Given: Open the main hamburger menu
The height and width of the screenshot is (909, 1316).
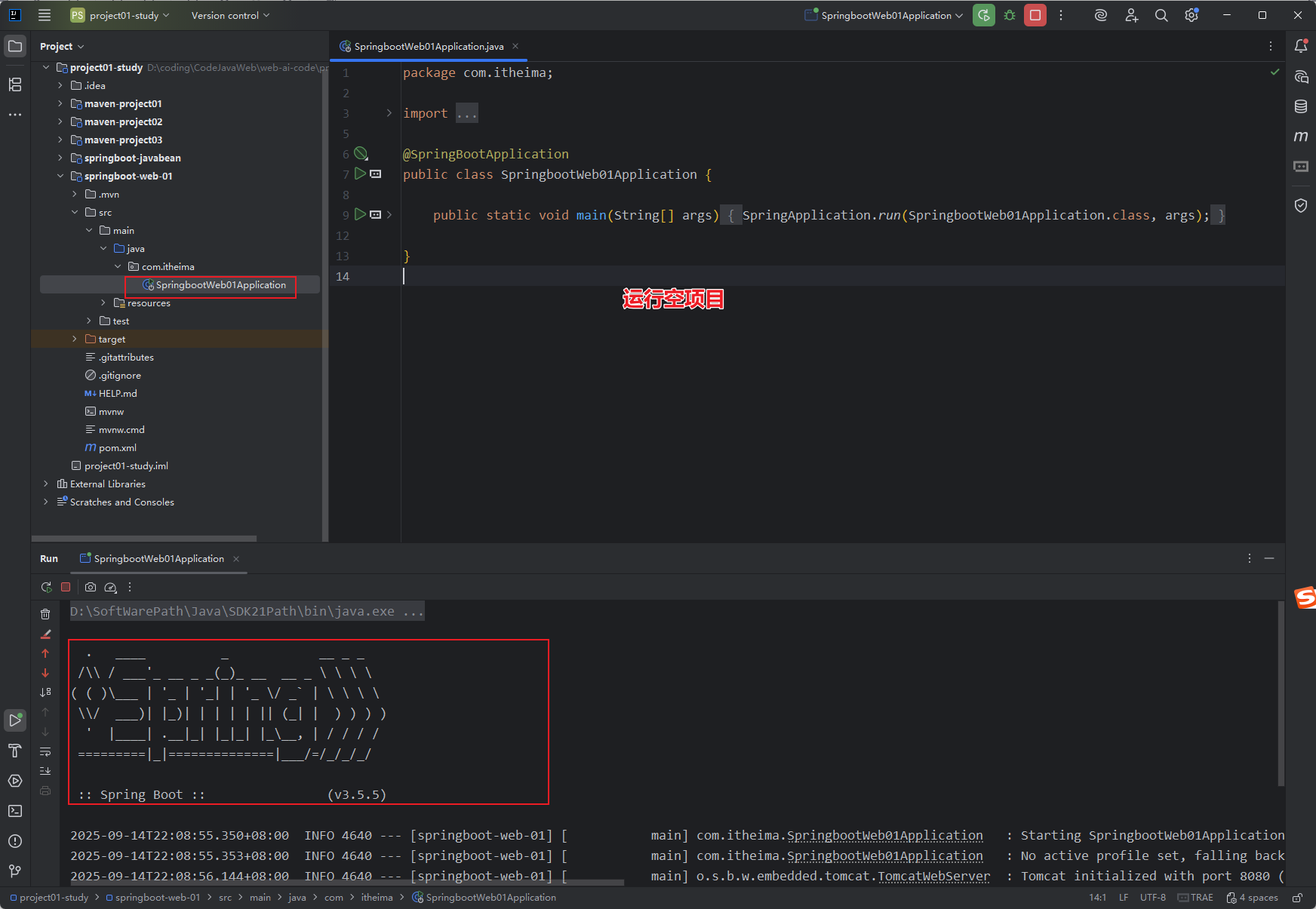Looking at the screenshot, I should pyautogui.click(x=45, y=15).
